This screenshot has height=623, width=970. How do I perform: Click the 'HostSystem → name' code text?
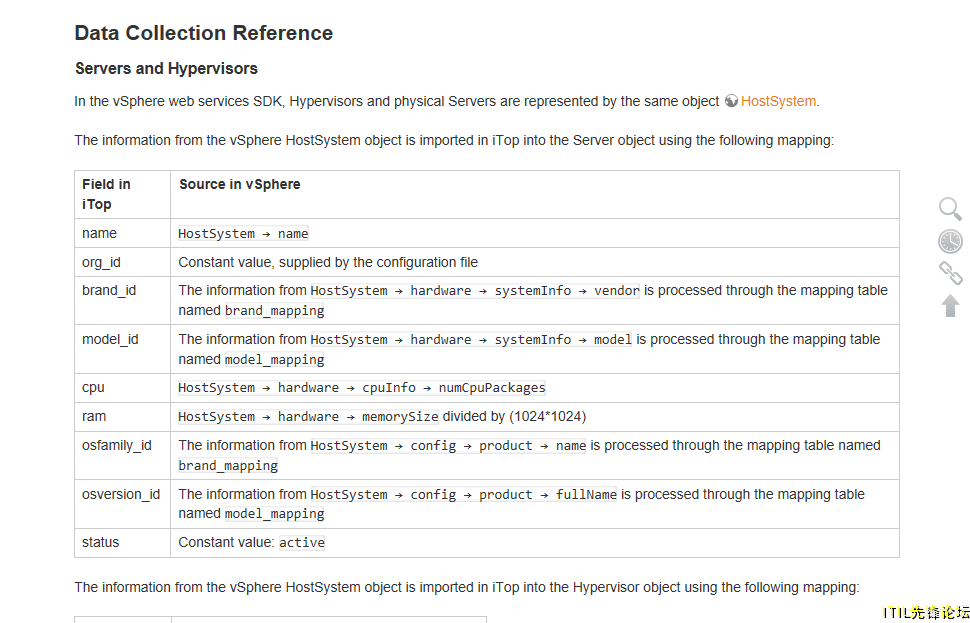click(243, 234)
